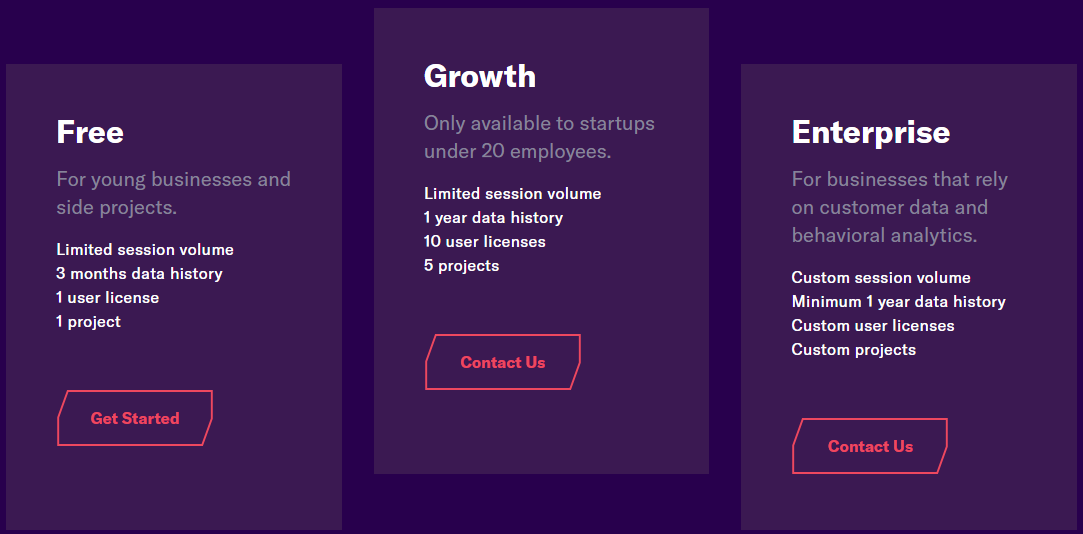
Task: Click "Minimum 1 year data history" text
Action: [x=899, y=302]
